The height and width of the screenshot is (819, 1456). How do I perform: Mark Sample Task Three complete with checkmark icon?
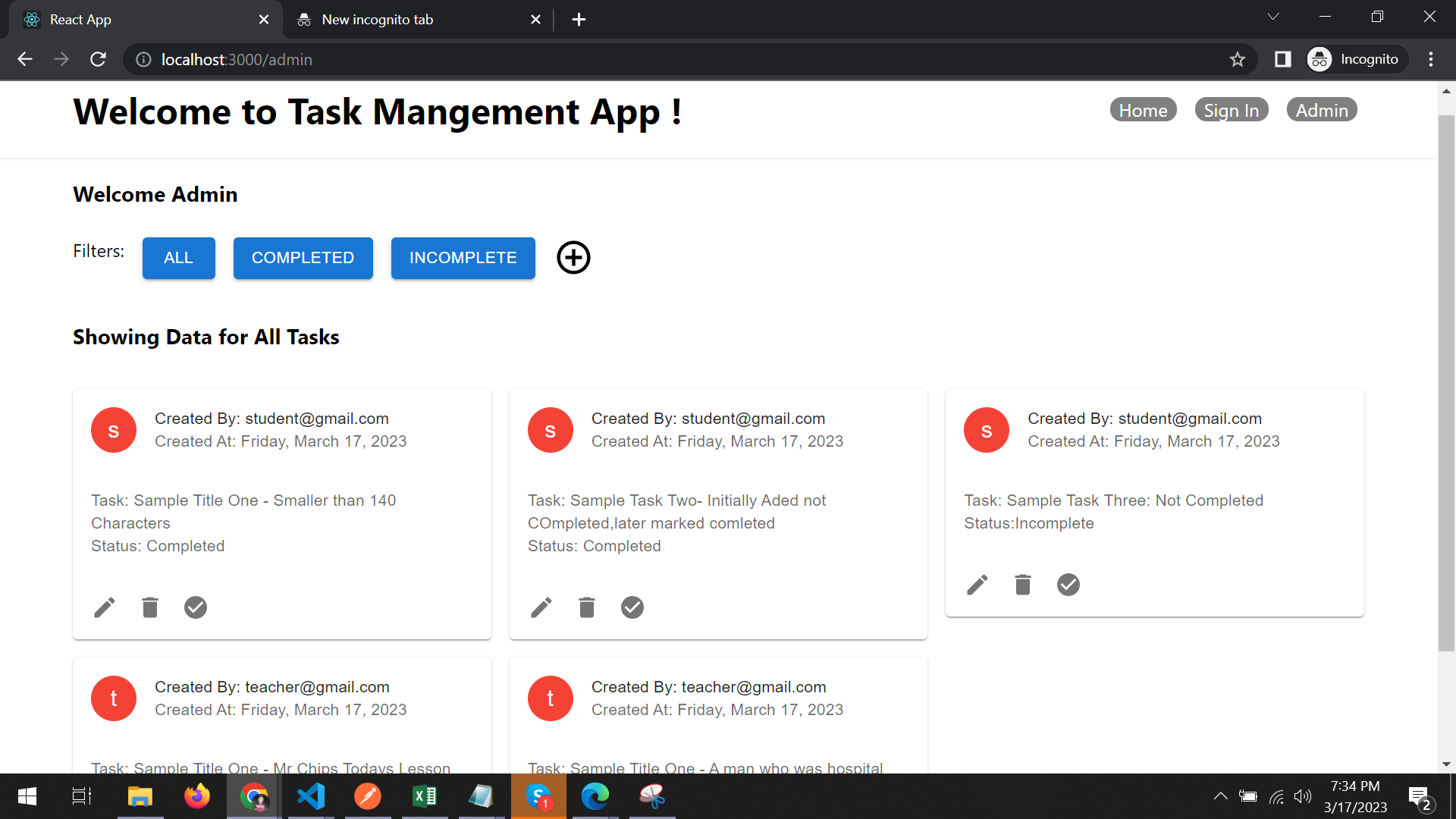point(1068,584)
